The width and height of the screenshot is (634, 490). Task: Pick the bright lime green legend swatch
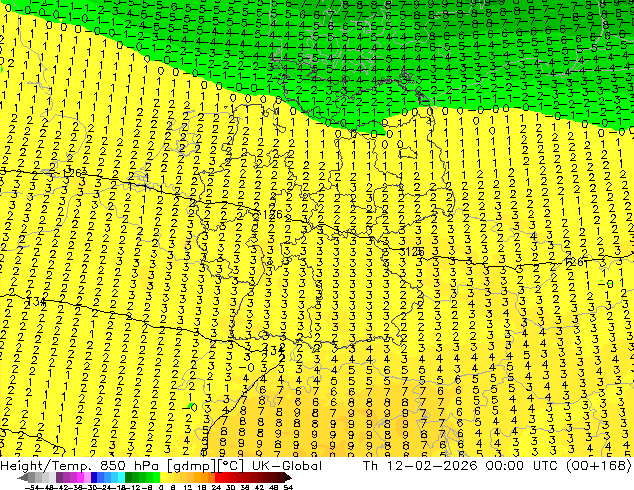156,477
